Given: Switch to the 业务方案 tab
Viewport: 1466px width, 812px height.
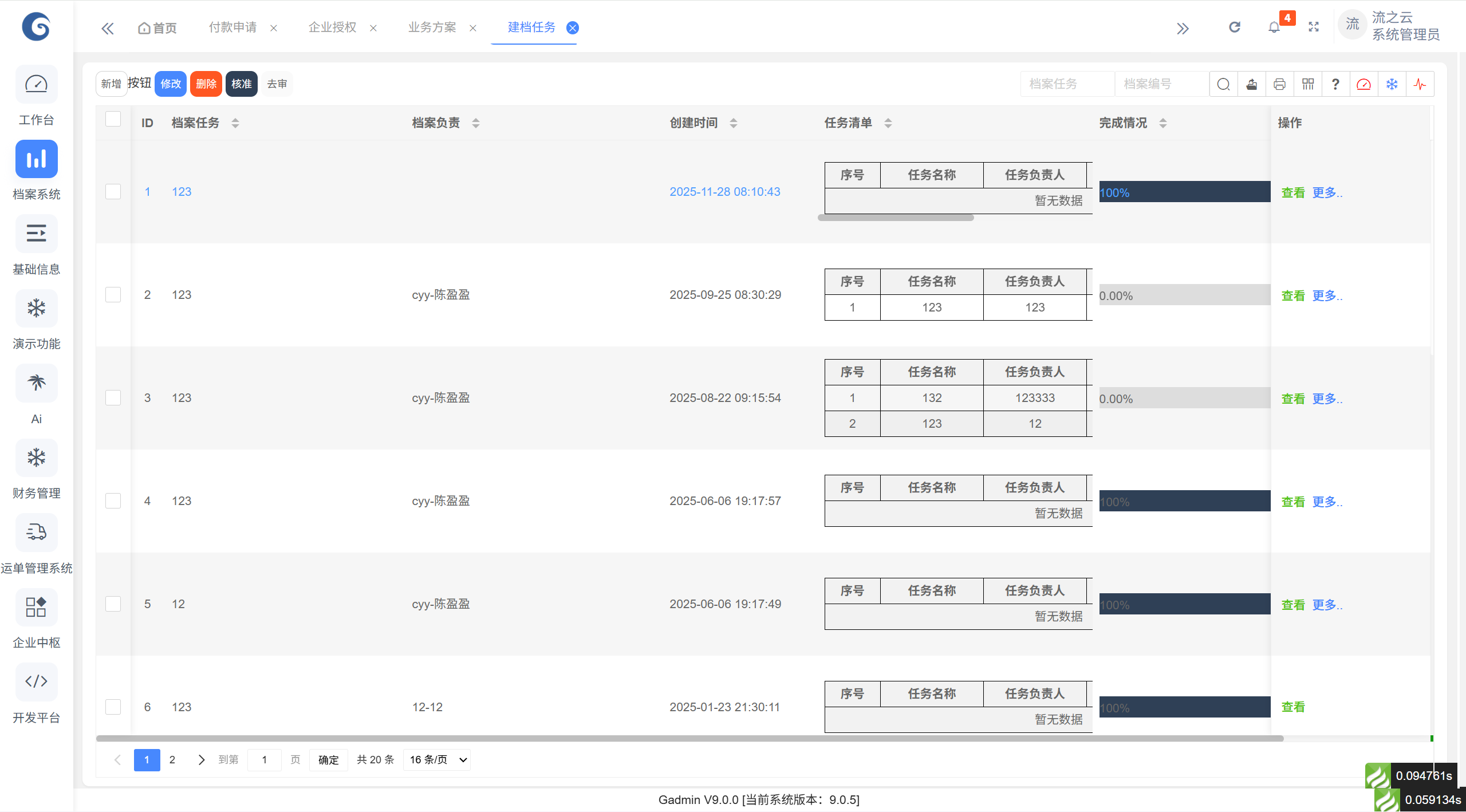Looking at the screenshot, I should click(432, 27).
